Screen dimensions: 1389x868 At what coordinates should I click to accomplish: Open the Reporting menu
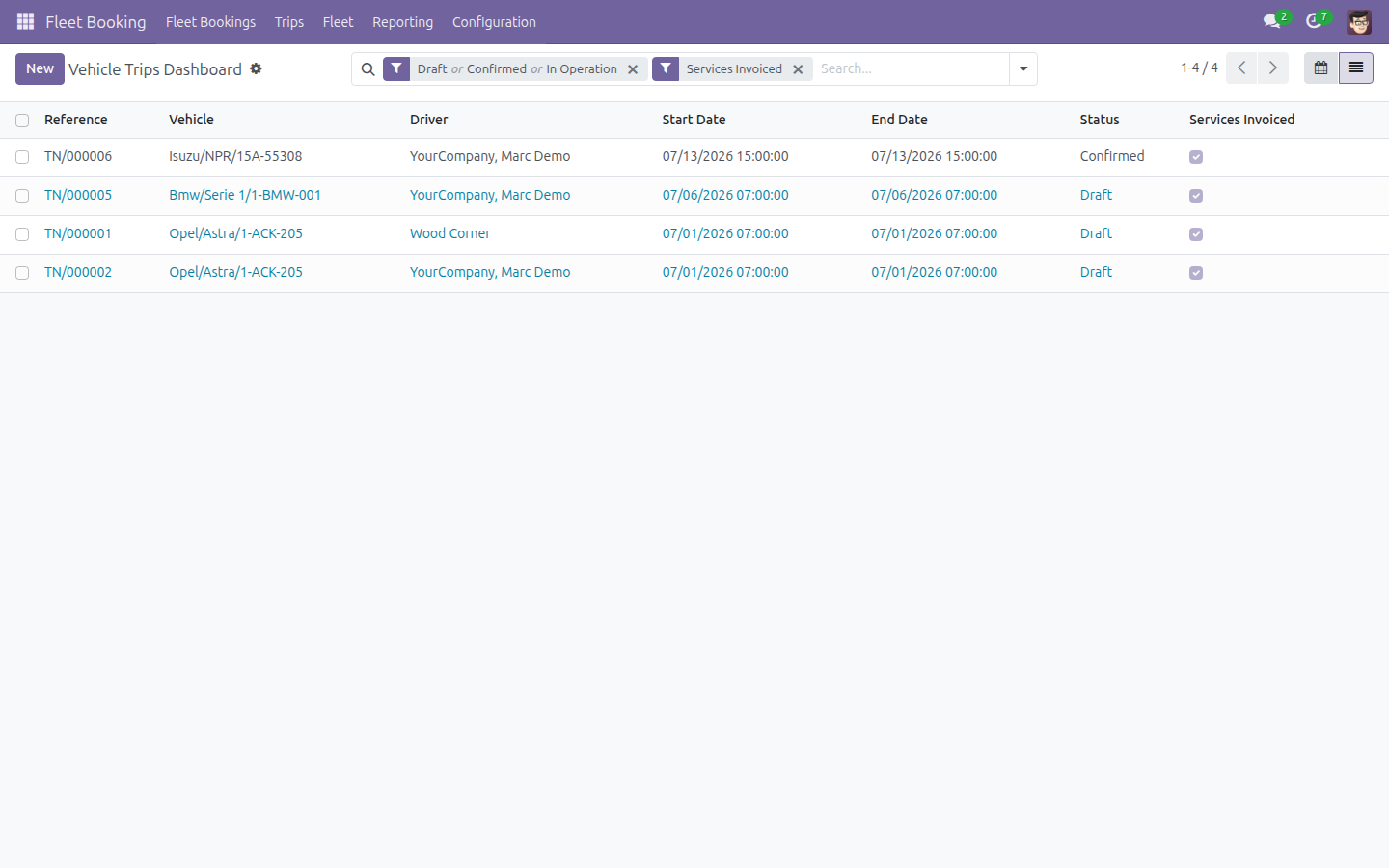coord(402,21)
